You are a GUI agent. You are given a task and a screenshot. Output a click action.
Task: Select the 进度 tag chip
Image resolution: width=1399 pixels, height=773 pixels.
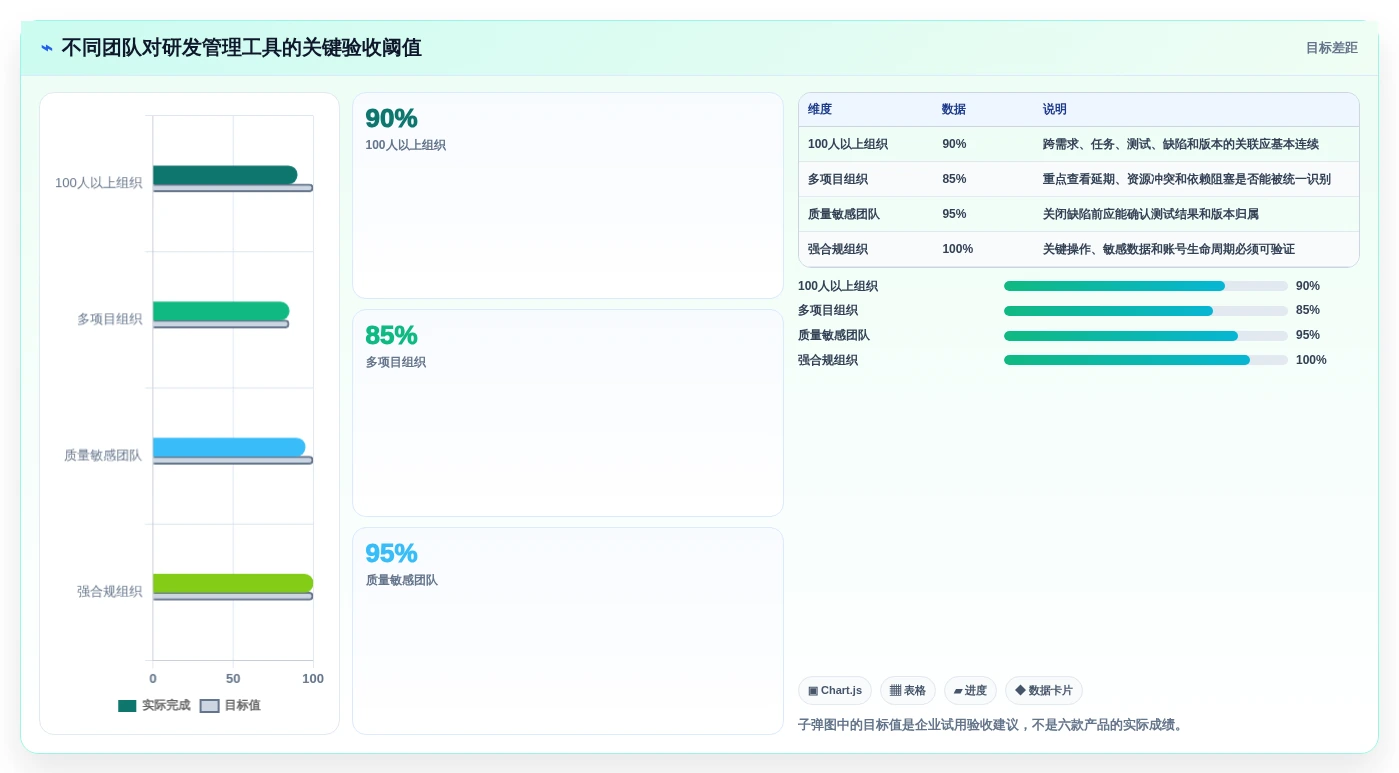pos(970,691)
